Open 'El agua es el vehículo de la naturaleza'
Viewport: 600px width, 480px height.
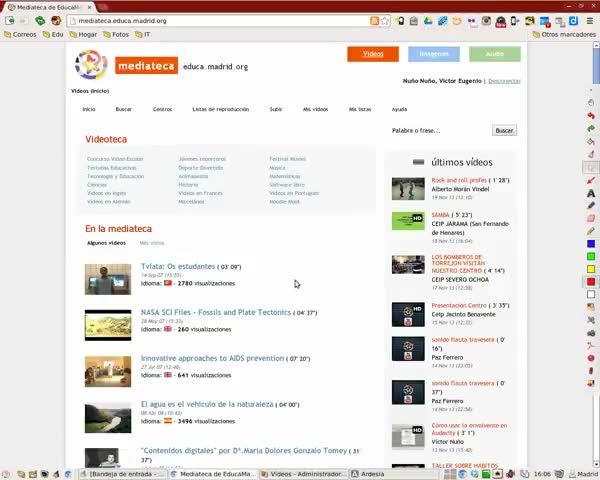[x=207, y=404]
